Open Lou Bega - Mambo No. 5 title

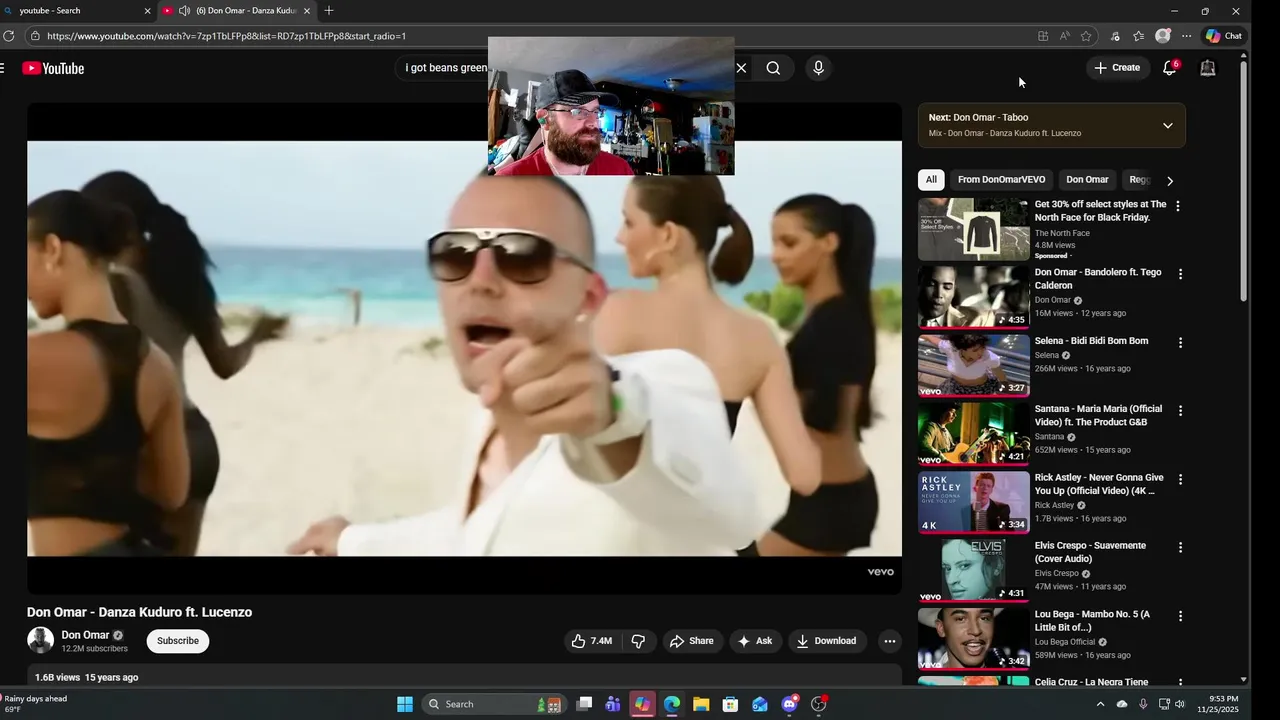click(1092, 621)
